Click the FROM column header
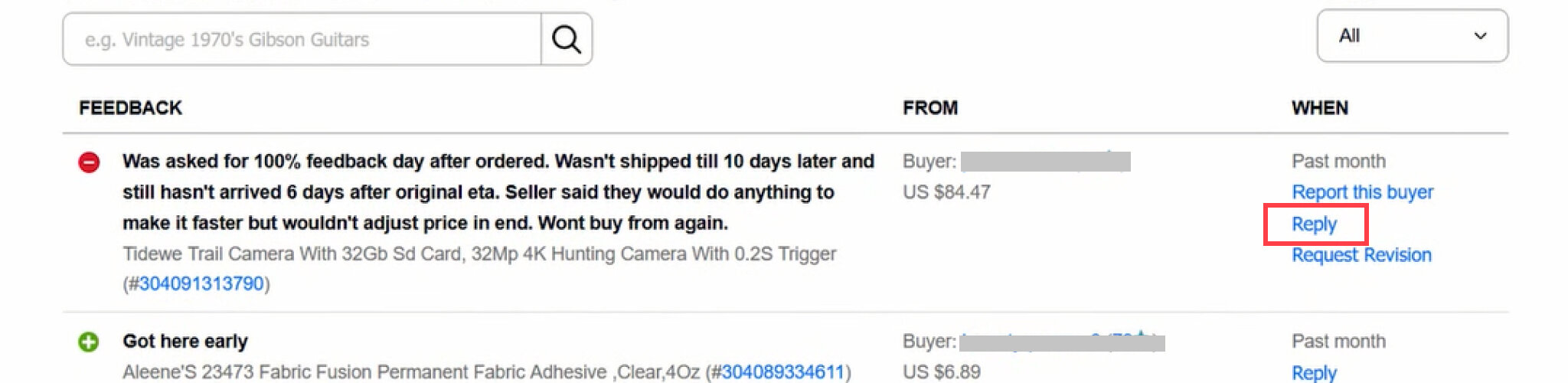Screen dimensions: 1568x383 930,108
